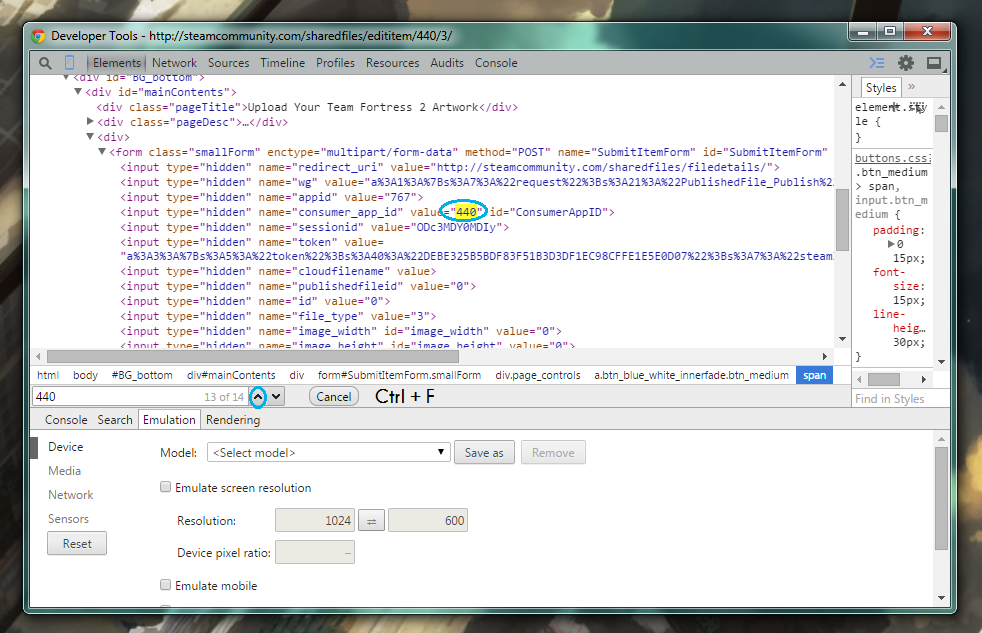This screenshot has height=633, width=982.
Task: Select the sessionid hidden input line
Action: [314, 227]
